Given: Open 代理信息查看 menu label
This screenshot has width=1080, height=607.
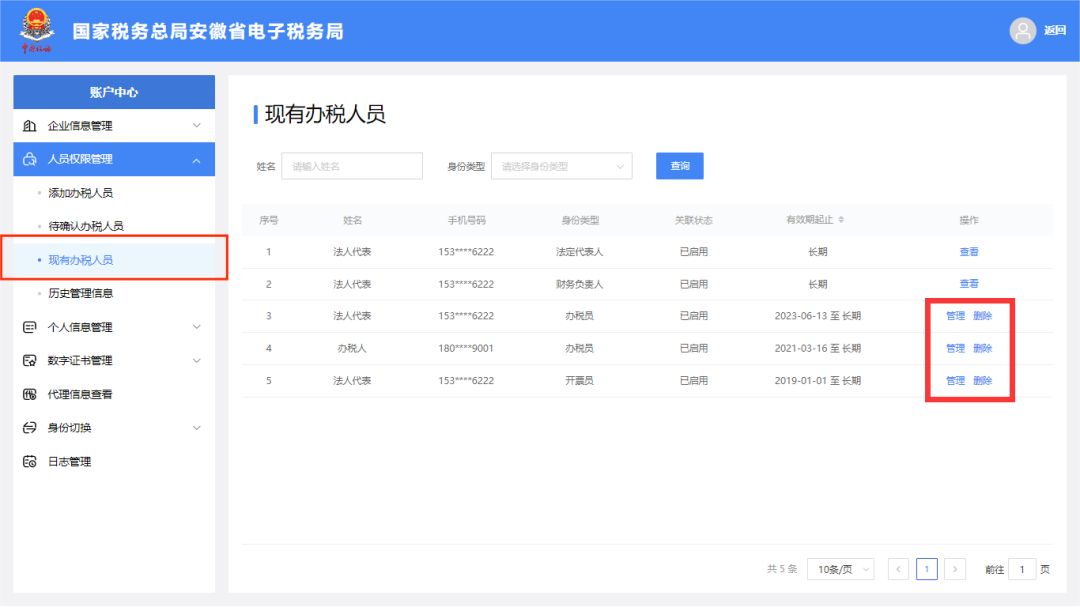Looking at the screenshot, I should (x=80, y=394).
